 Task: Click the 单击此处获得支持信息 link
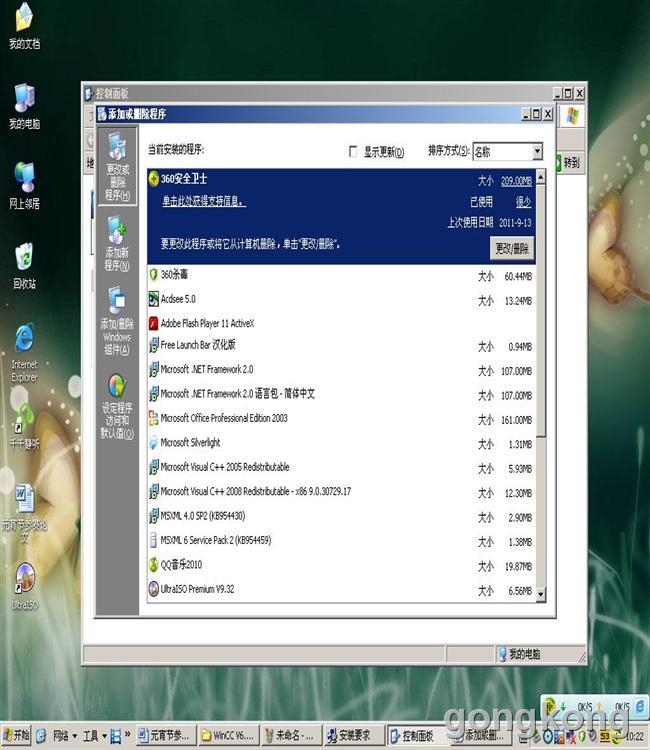pos(203,201)
